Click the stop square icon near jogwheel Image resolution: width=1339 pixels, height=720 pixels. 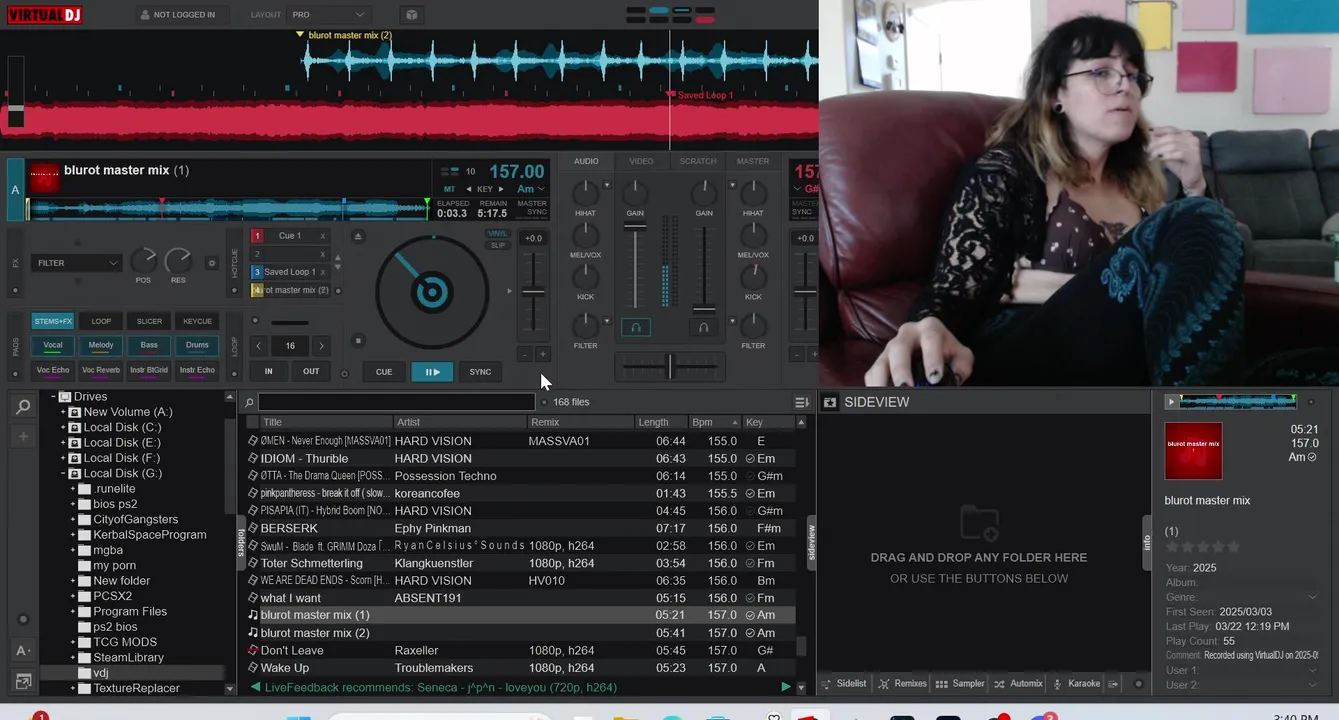pyautogui.click(x=358, y=341)
